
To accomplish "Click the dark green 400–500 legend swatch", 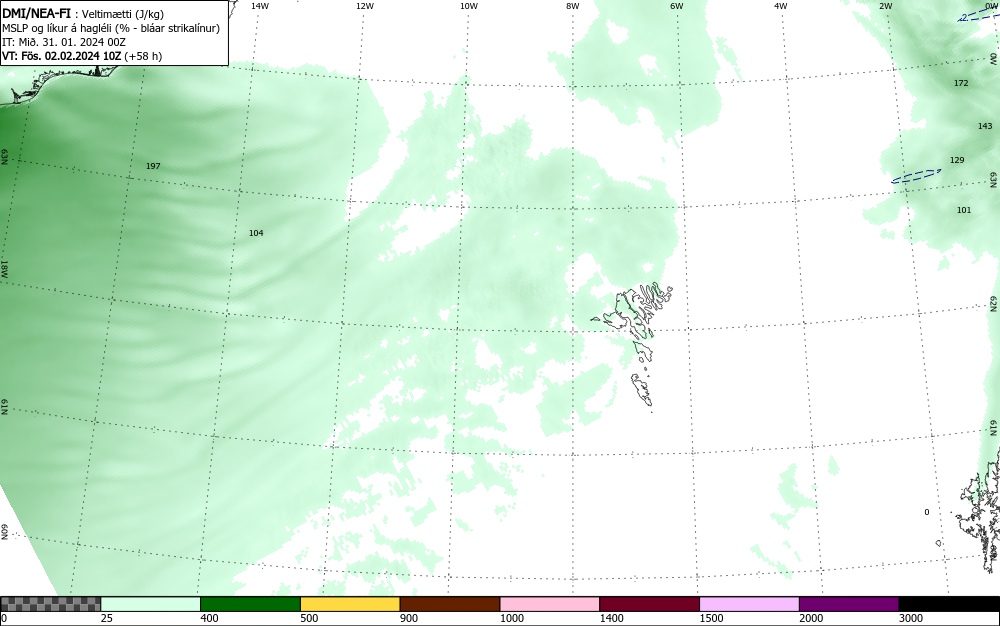I will point(250,604).
